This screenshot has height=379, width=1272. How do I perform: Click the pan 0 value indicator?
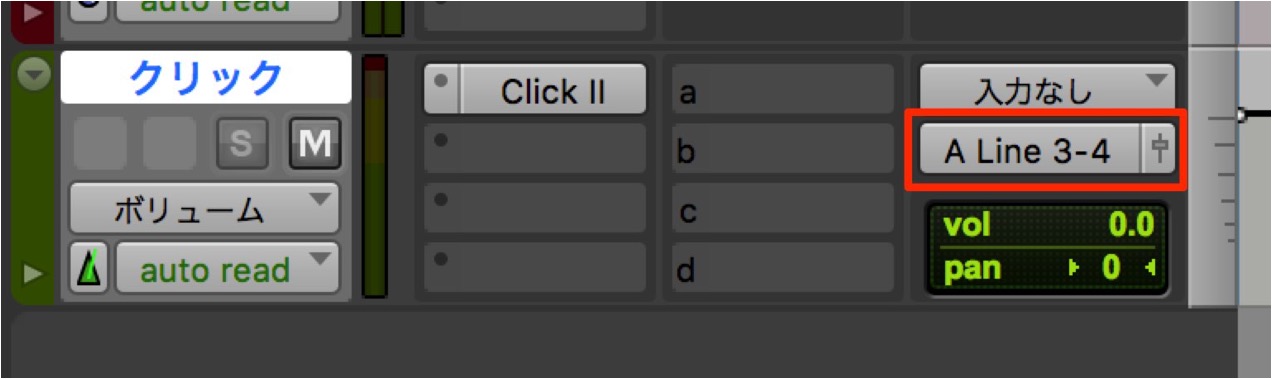click(1048, 267)
